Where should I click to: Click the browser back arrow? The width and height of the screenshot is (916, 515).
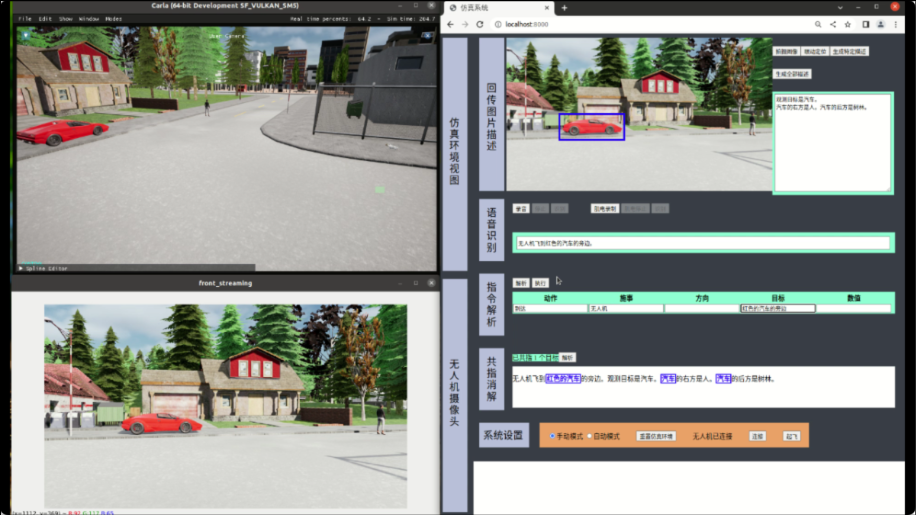click(451, 24)
